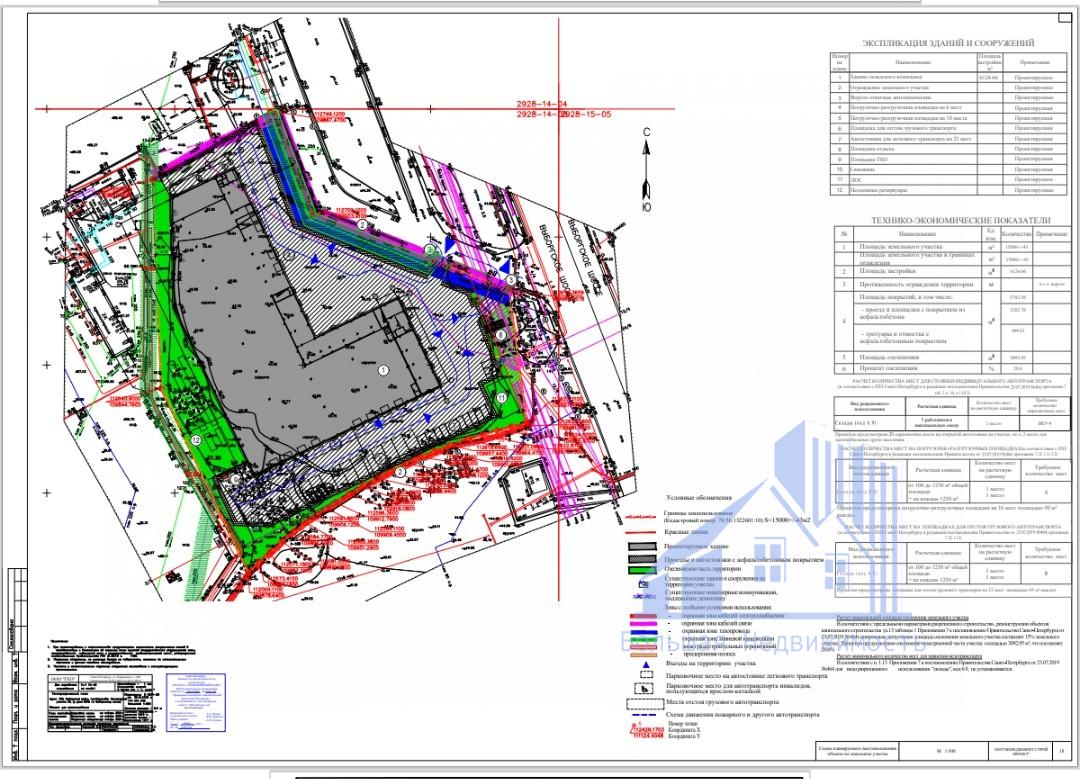Click the 'Номер точки' legend label
The height and width of the screenshot is (779, 1080).
tap(683, 723)
